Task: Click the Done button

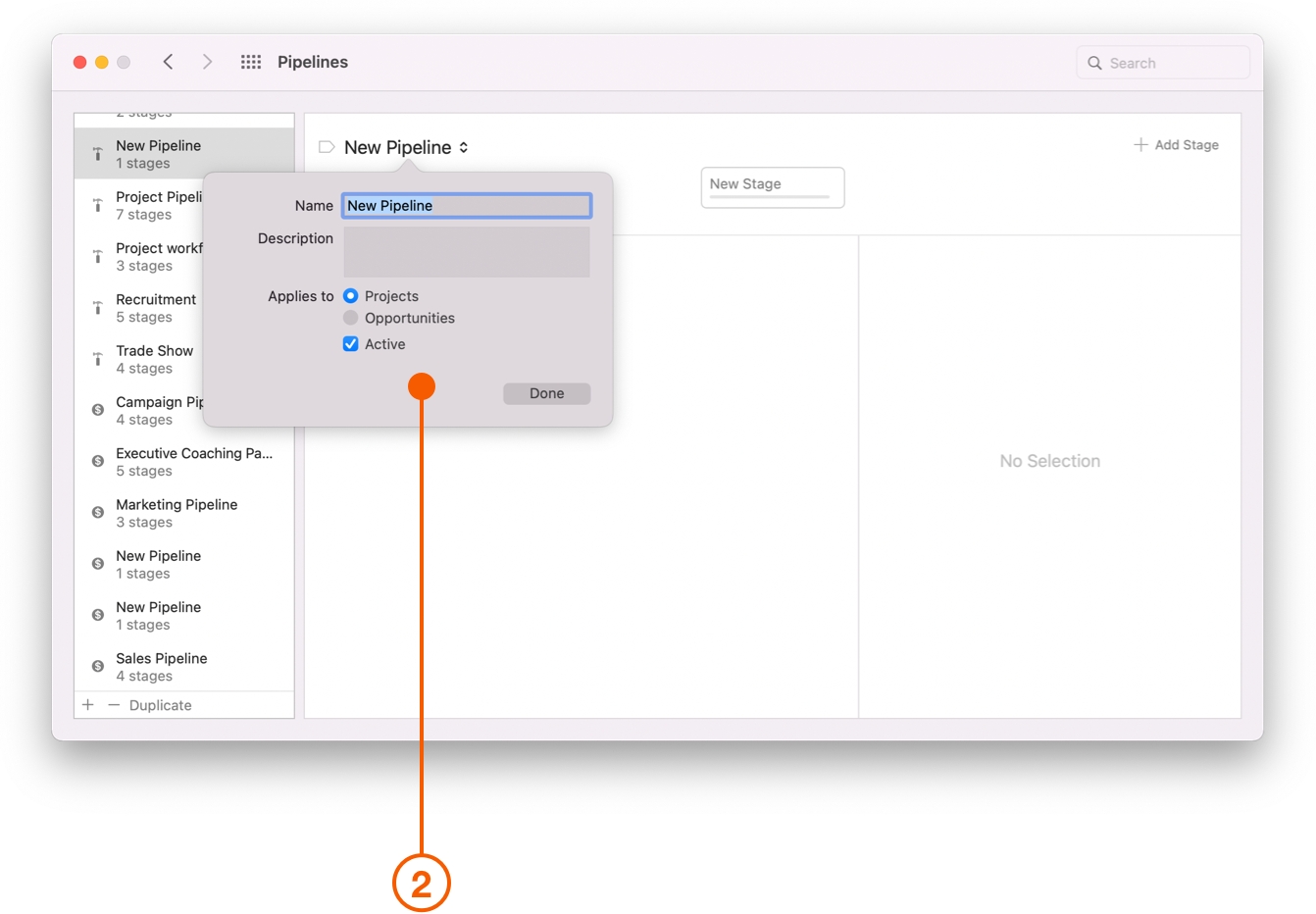Action: [546, 393]
